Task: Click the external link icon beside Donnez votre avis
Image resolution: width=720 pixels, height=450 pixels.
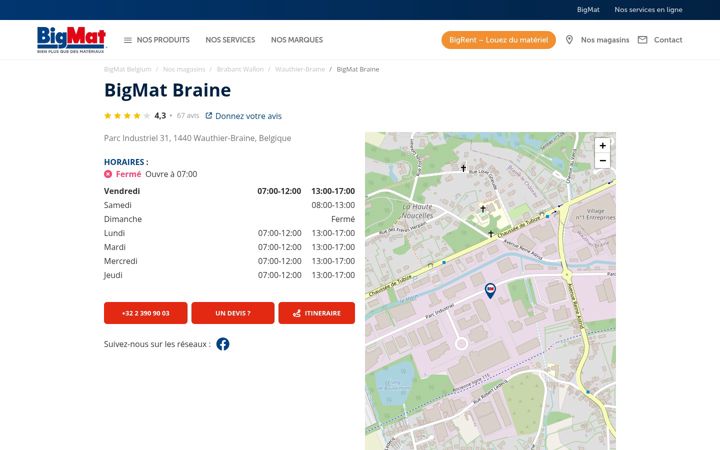Action: [208, 116]
